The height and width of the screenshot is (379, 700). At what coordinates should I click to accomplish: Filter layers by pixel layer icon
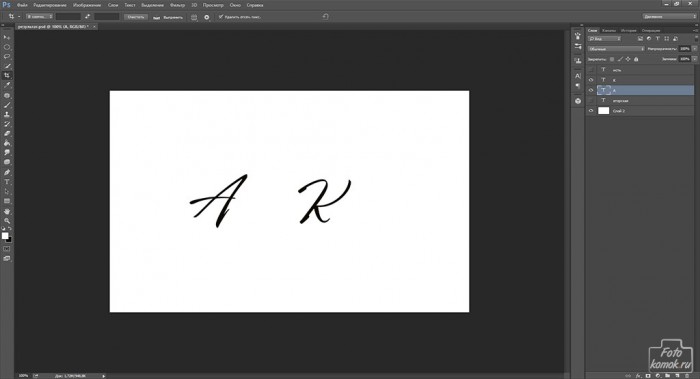(x=640, y=39)
